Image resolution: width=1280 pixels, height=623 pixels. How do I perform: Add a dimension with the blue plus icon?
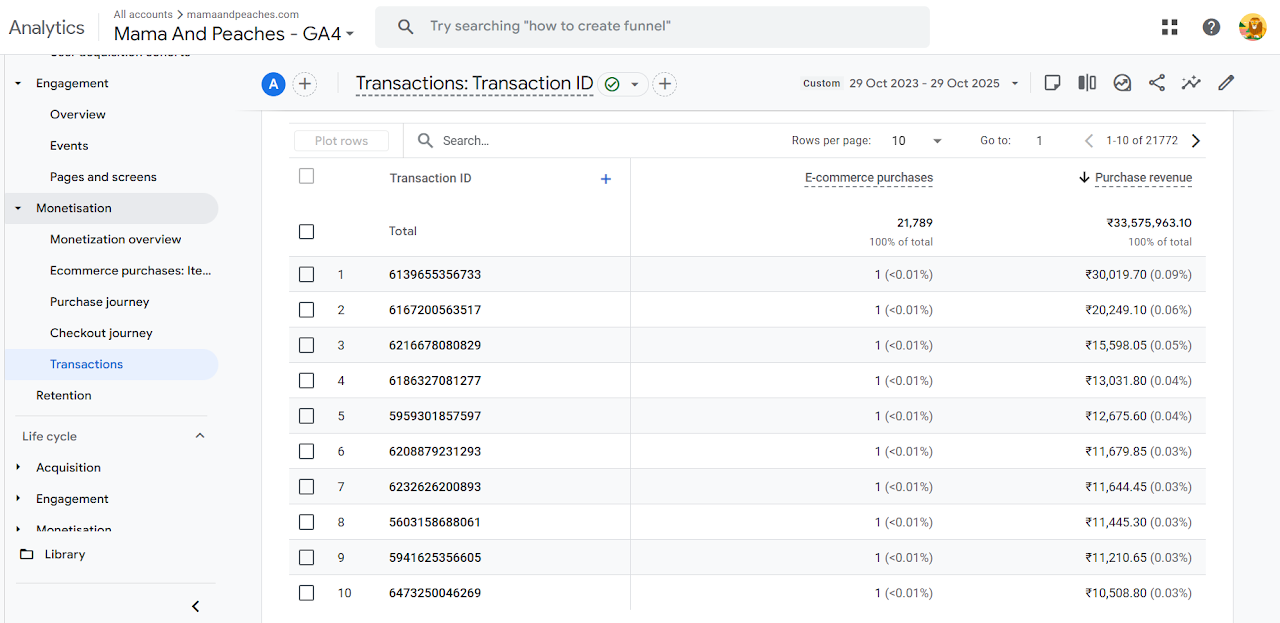click(x=605, y=179)
